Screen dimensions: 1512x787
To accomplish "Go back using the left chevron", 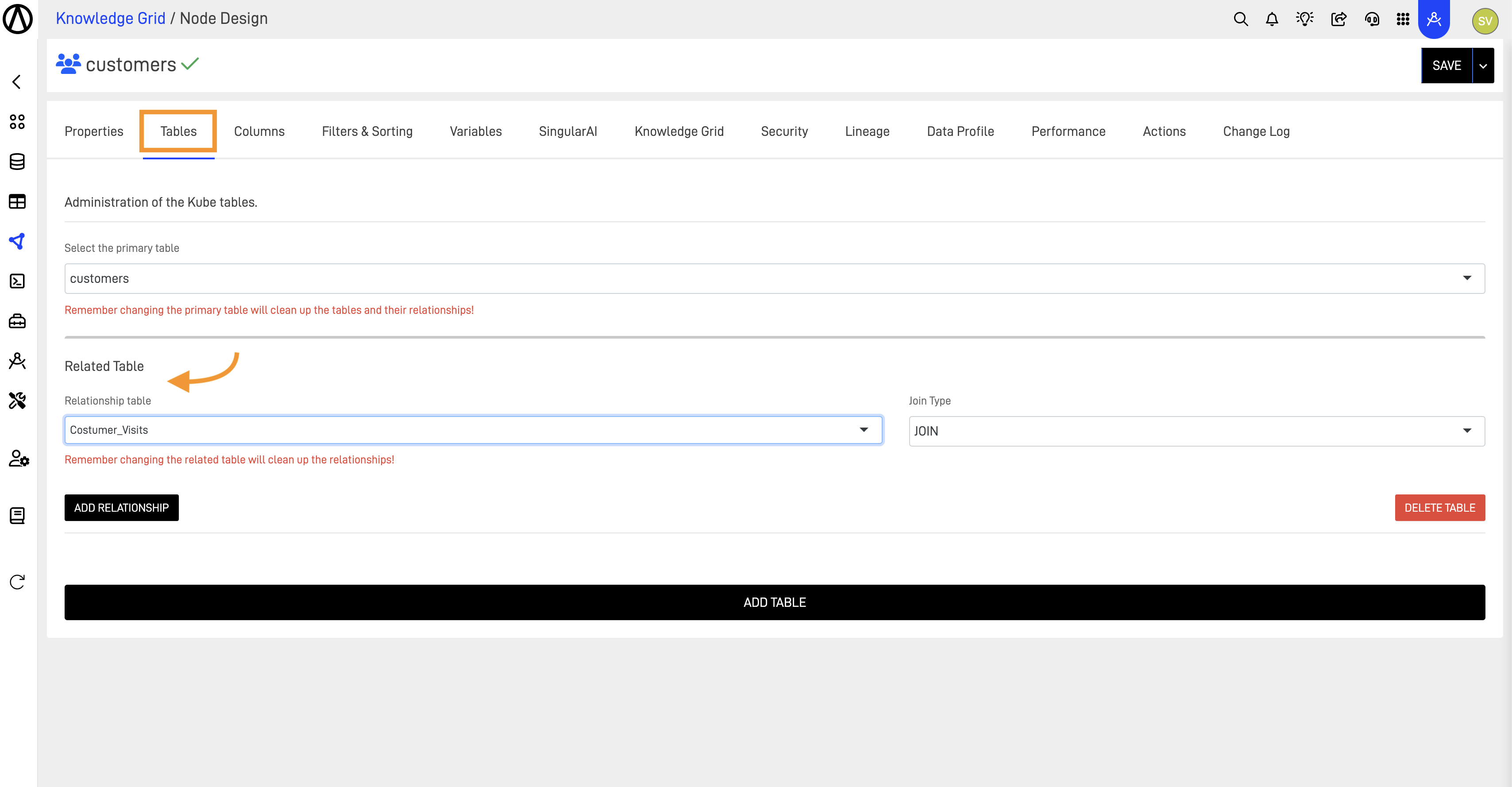I will pos(16,81).
